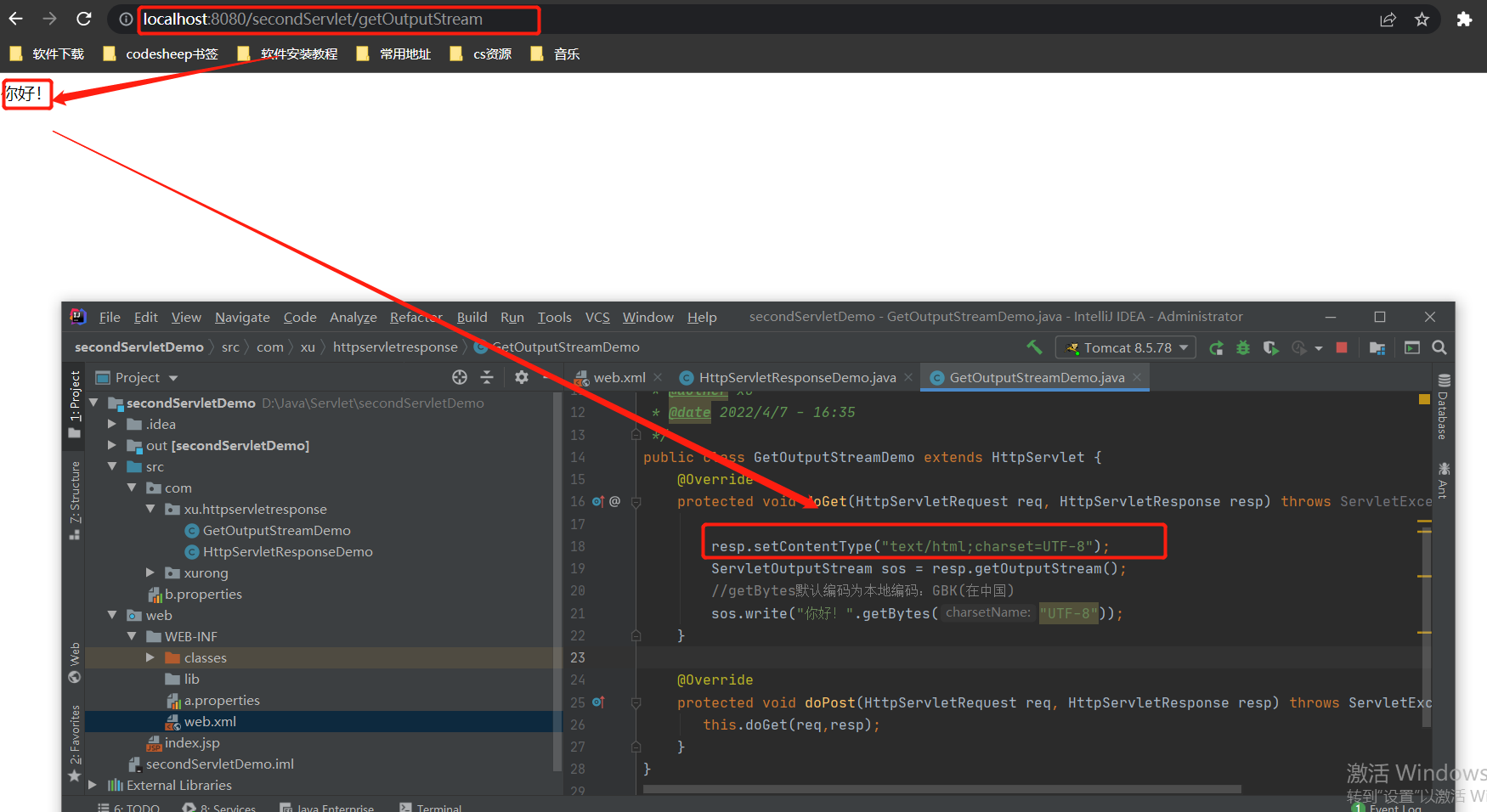
Task: Open the 软件下载 bookmark folder
Action: tap(47, 54)
